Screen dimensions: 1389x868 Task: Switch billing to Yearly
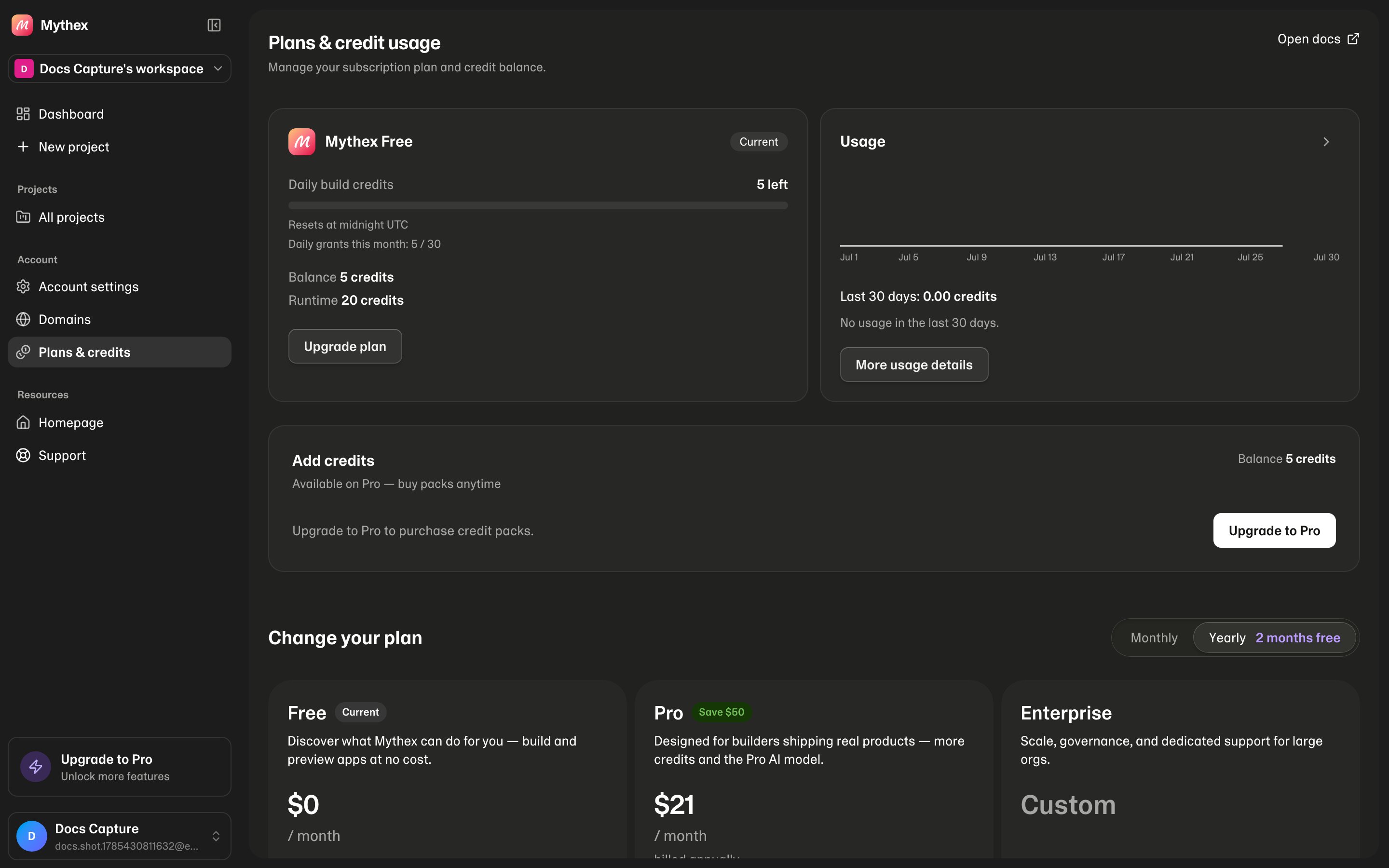[x=1274, y=638]
